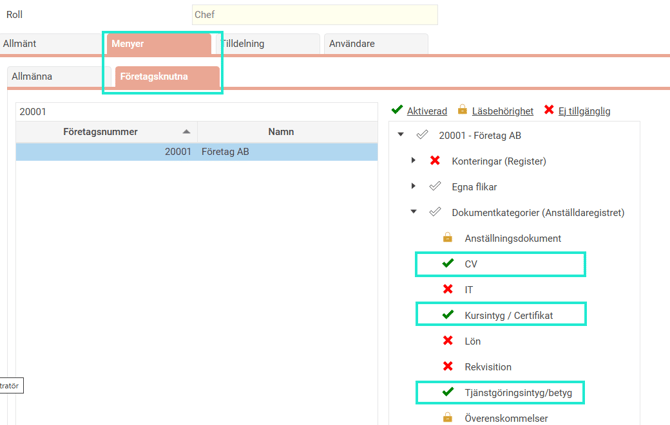This screenshot has height=425, width=670.
Task: Click the Roll input field showing Chef
Action: (314, 15)
